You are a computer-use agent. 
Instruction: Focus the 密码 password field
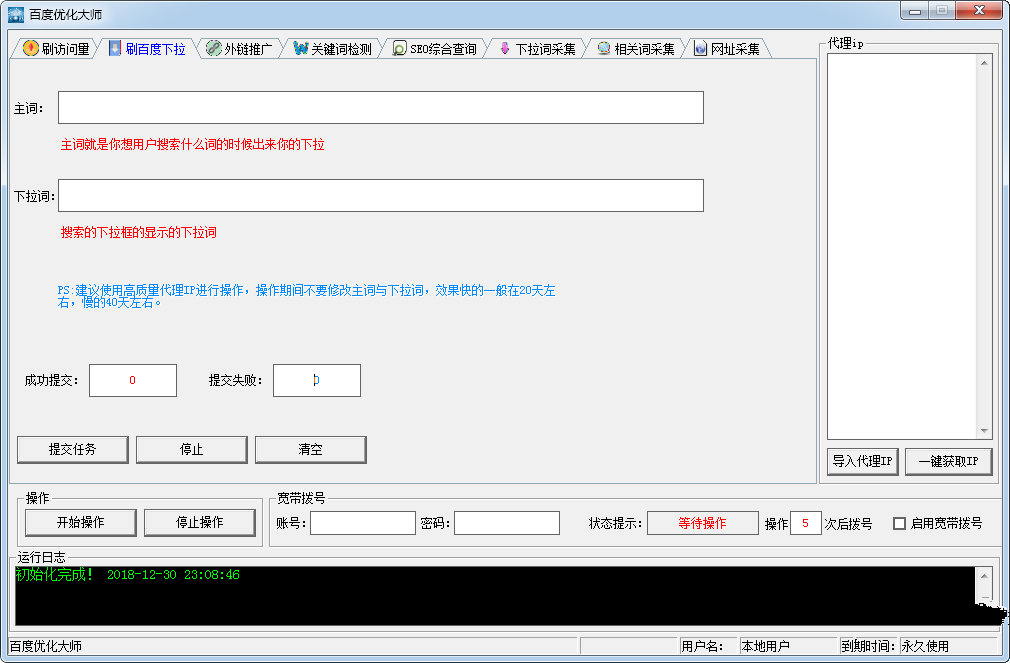point(507,523)
